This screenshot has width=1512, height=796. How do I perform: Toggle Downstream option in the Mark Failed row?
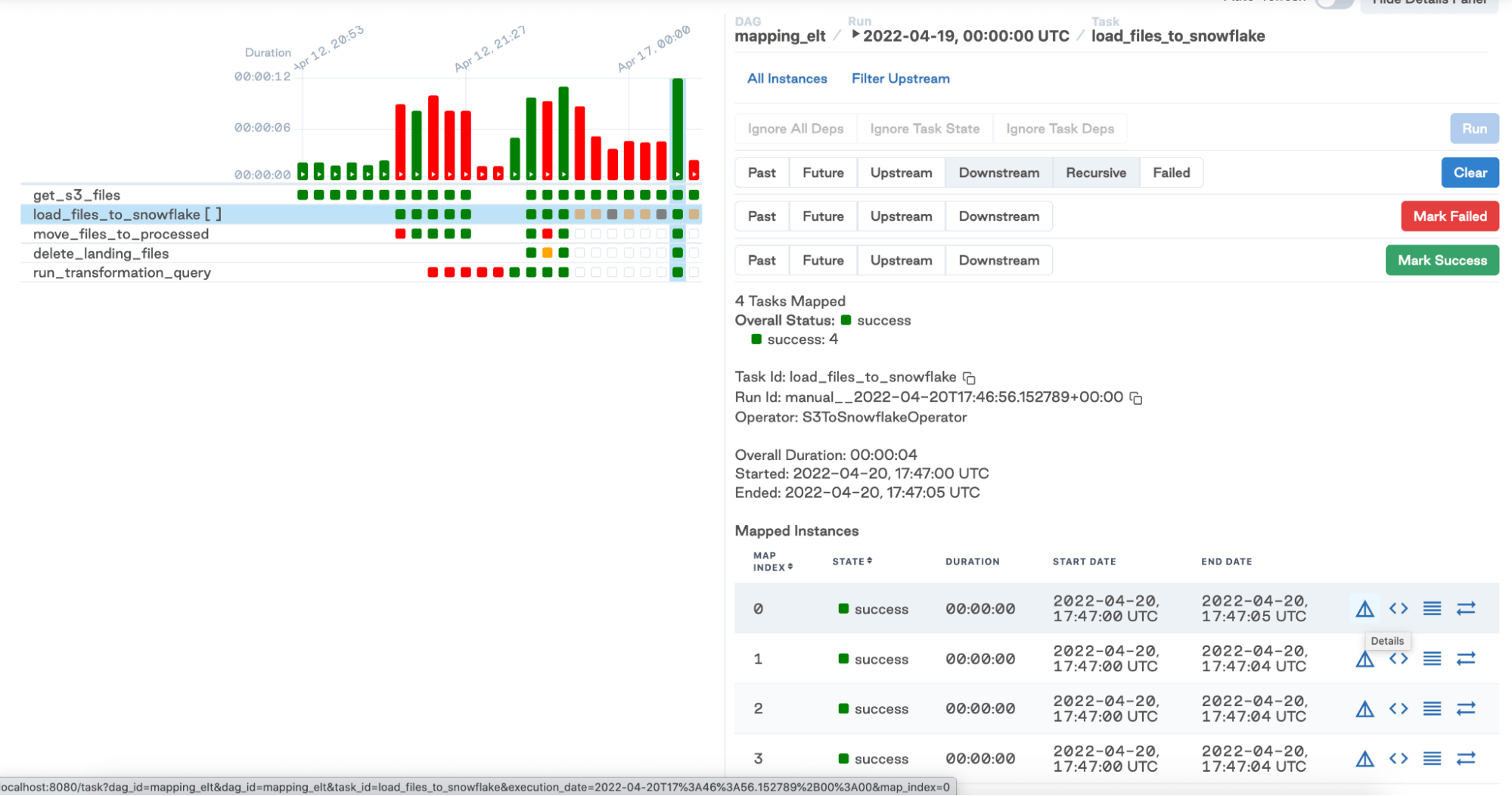coord(998,216)
